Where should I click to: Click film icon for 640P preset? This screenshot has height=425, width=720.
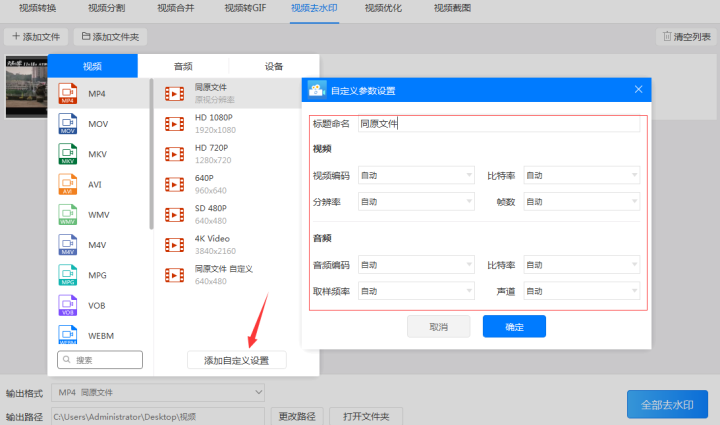174,185
